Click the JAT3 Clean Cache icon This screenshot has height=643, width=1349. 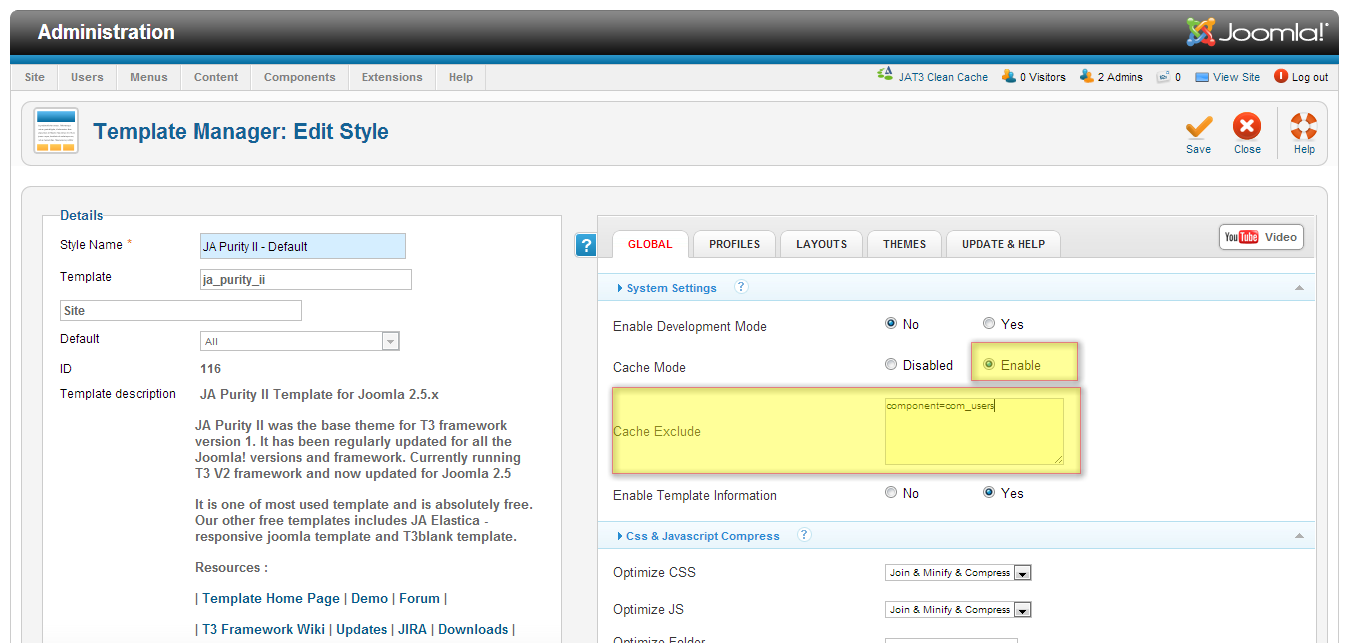tap(884, 76)
